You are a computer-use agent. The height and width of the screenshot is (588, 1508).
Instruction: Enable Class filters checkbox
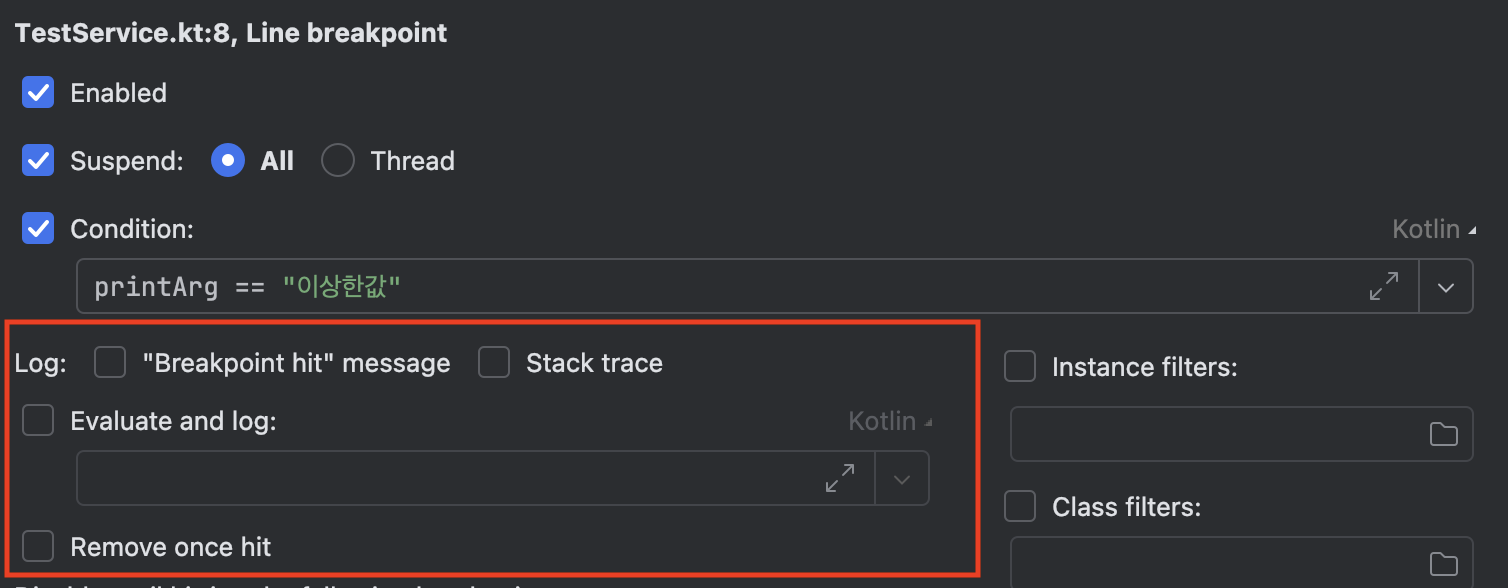(1020, 507)
